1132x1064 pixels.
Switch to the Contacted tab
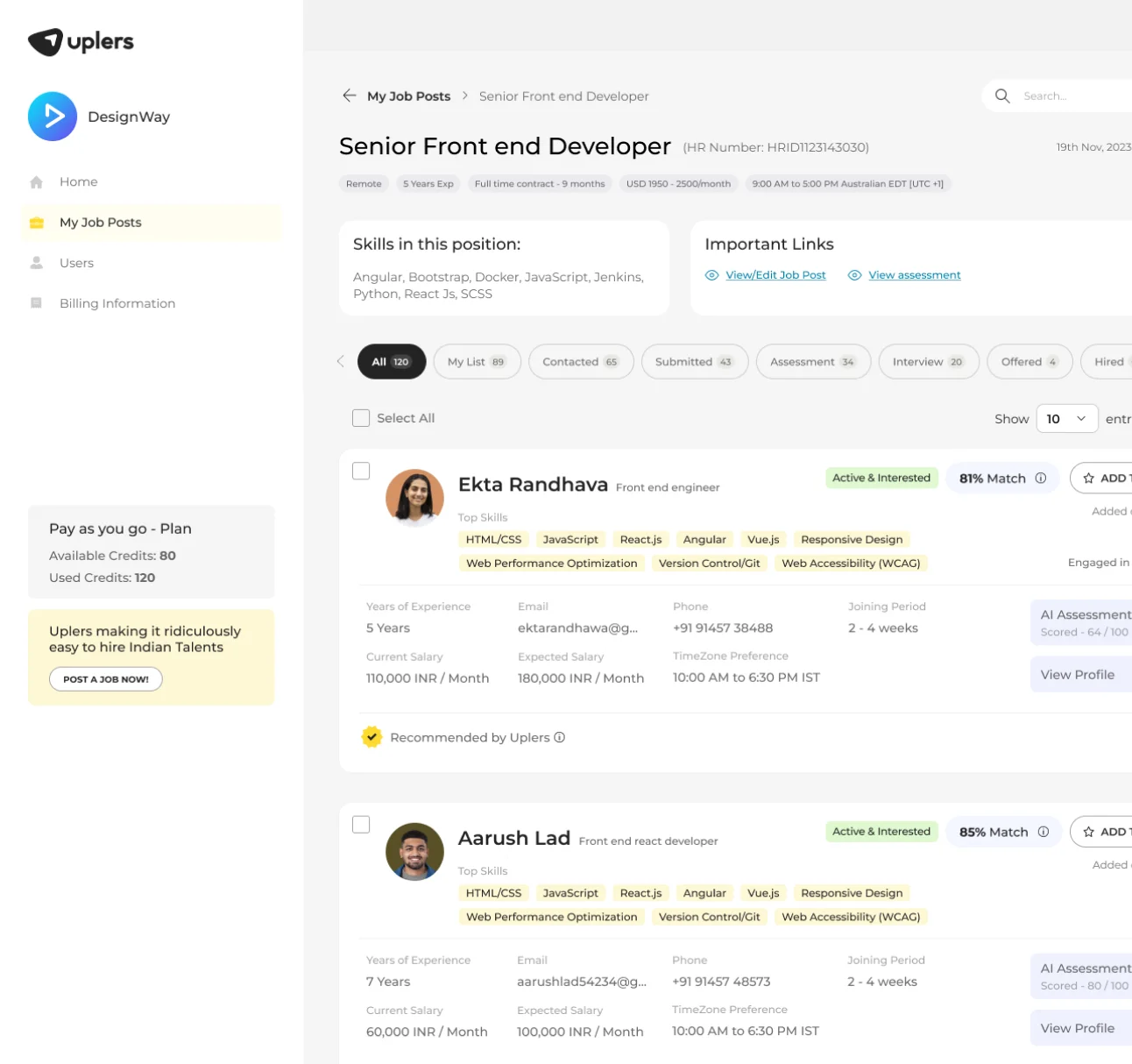(x=581, y=361)
